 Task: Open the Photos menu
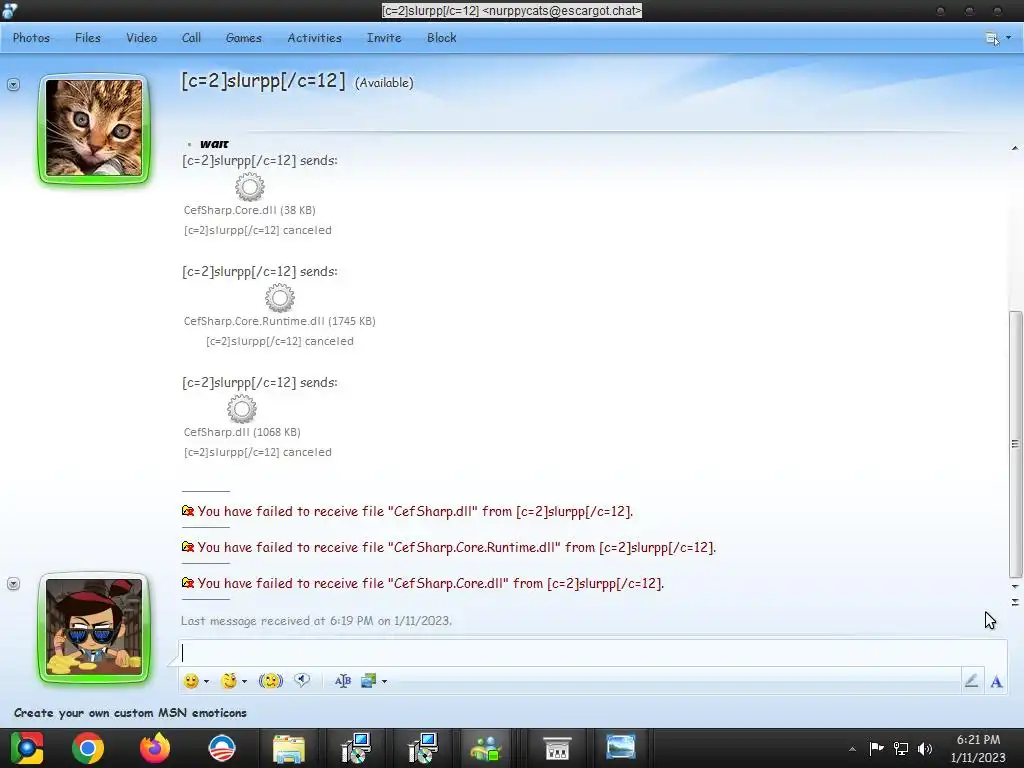(x=31, y=38)
